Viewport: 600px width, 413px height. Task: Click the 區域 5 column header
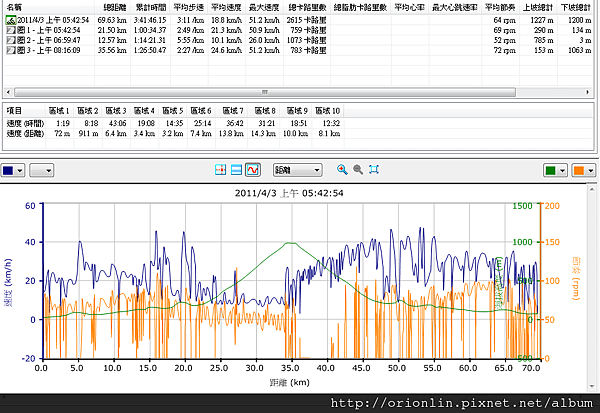(x=173, y=111)
